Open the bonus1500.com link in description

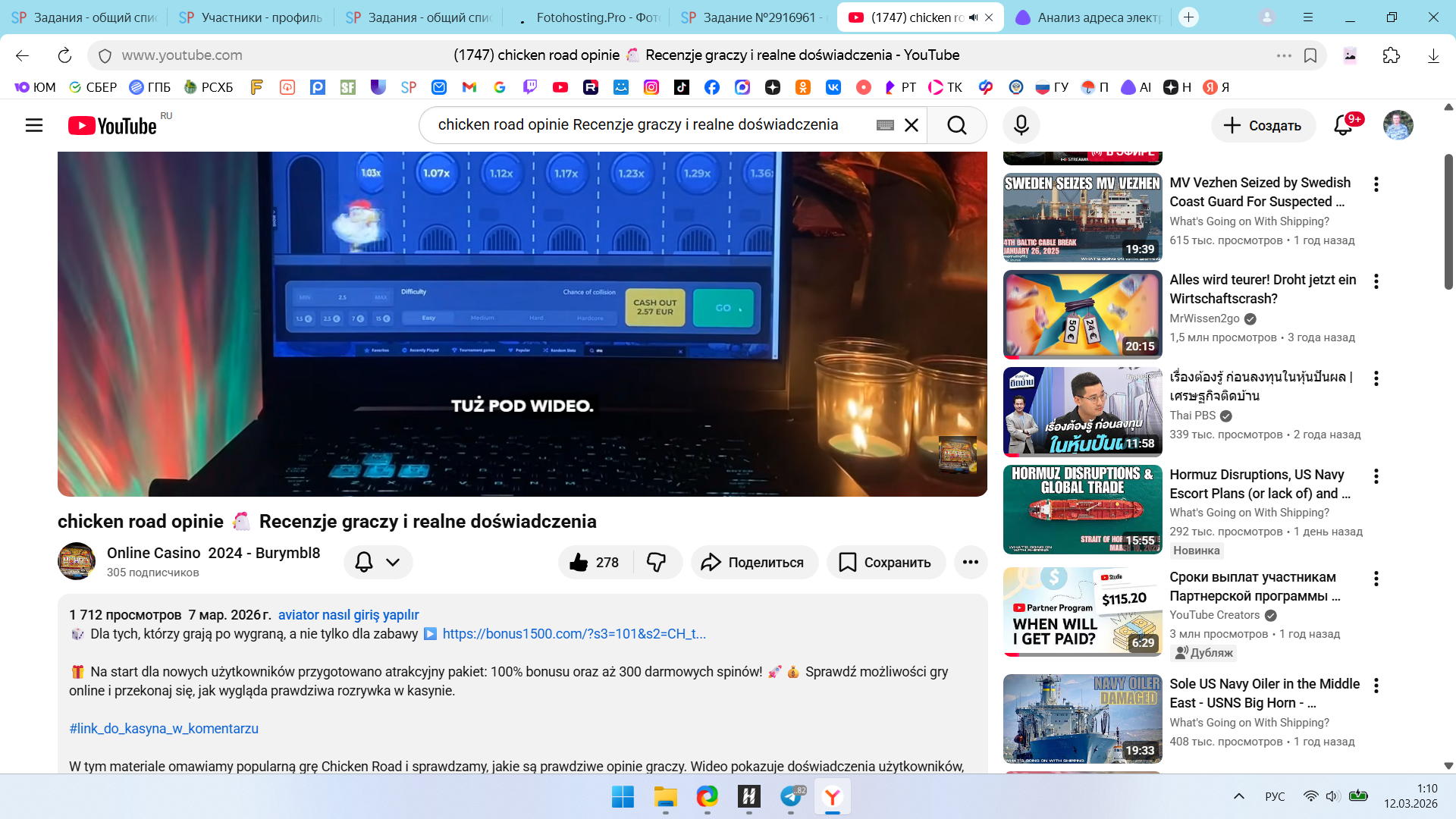click(573, 634)
